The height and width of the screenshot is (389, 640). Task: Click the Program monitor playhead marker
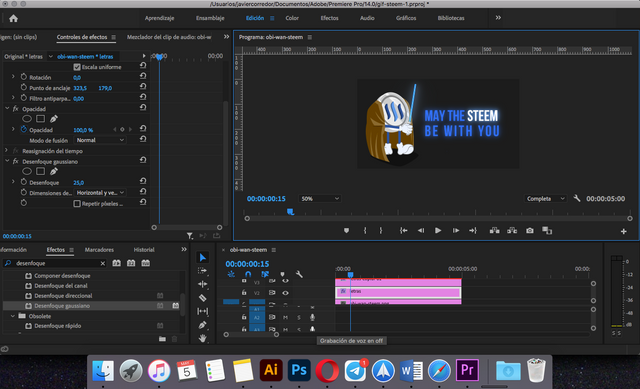pyautogui.click(x=290, y=211)
